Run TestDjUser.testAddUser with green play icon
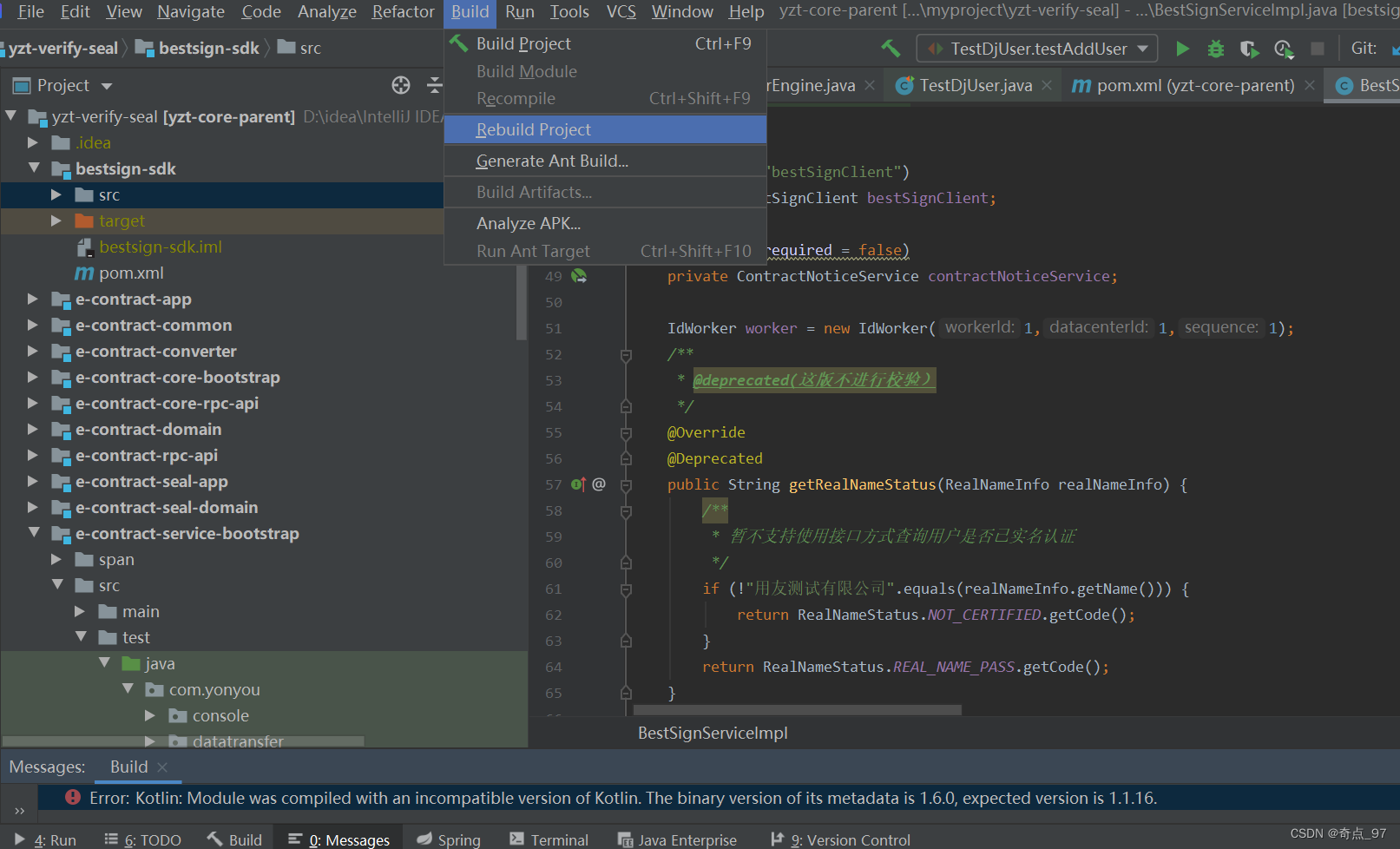Screen dimensions: 1400x849 (x=1182, y=49)
